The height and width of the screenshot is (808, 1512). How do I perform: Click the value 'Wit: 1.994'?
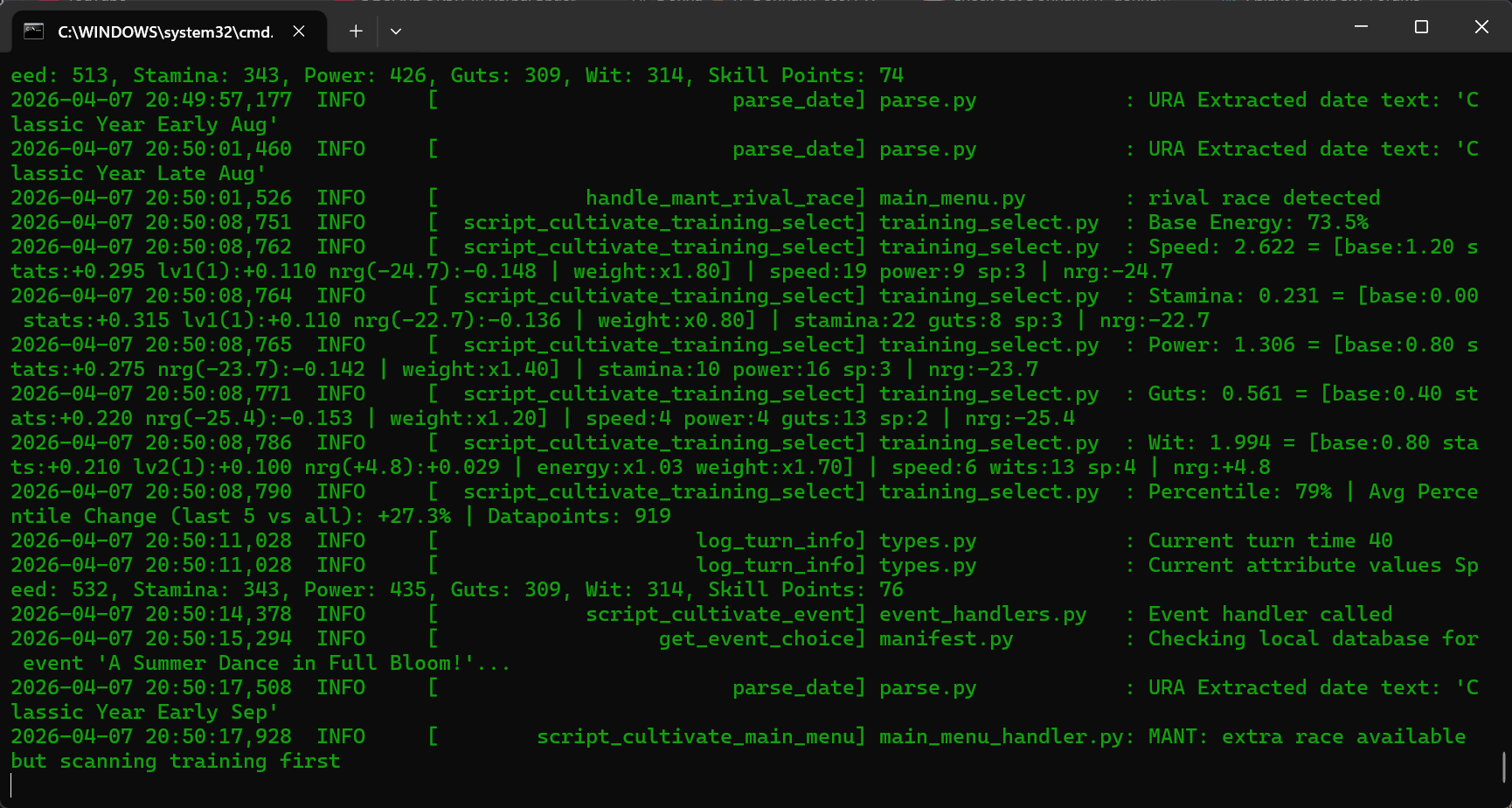coord(1209,442)
